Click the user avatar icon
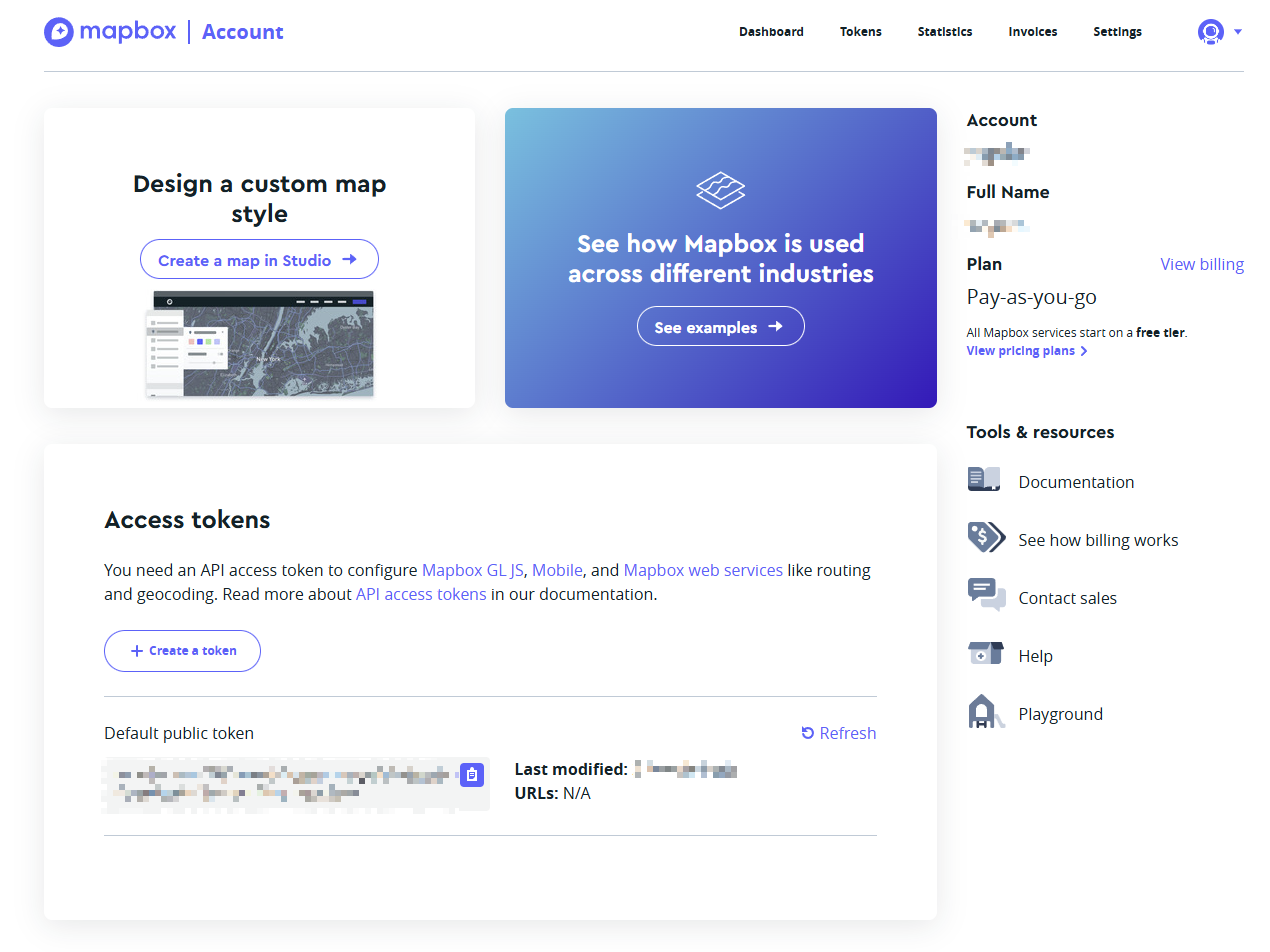1270x952 pixels. [x=1210, y=32]
